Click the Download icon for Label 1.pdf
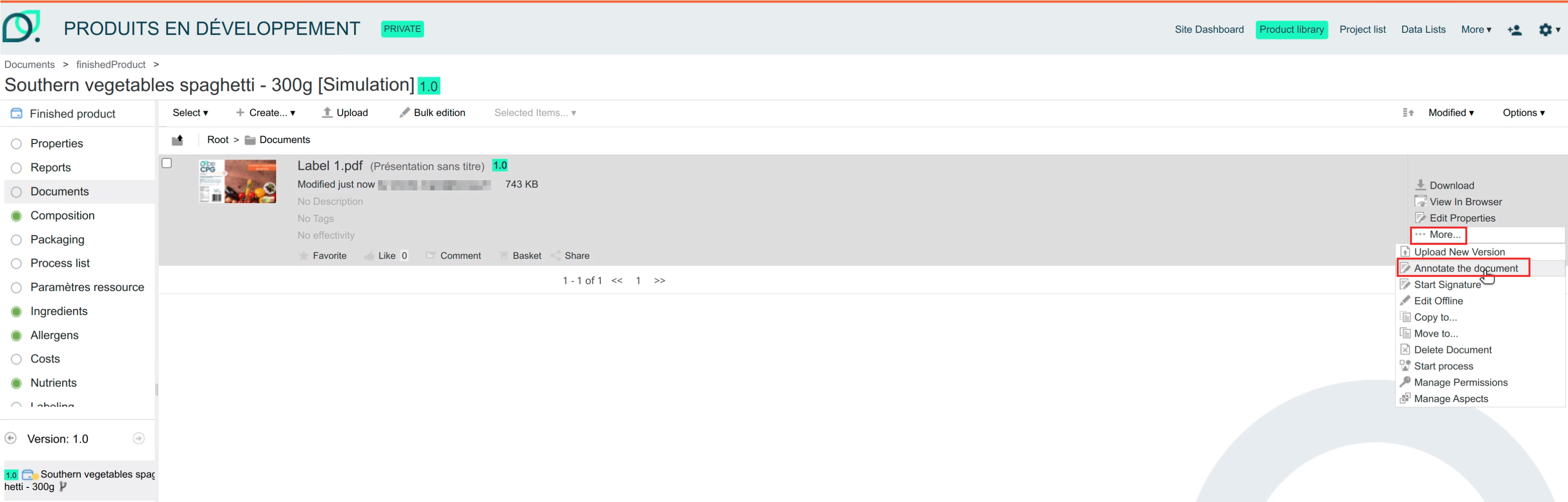The height and width of the screenshot is (502, 1568). click(1420, 184)
